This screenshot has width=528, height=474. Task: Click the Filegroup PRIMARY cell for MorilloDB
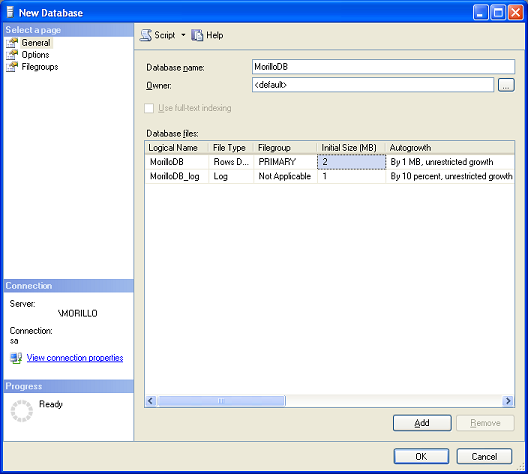285,162
